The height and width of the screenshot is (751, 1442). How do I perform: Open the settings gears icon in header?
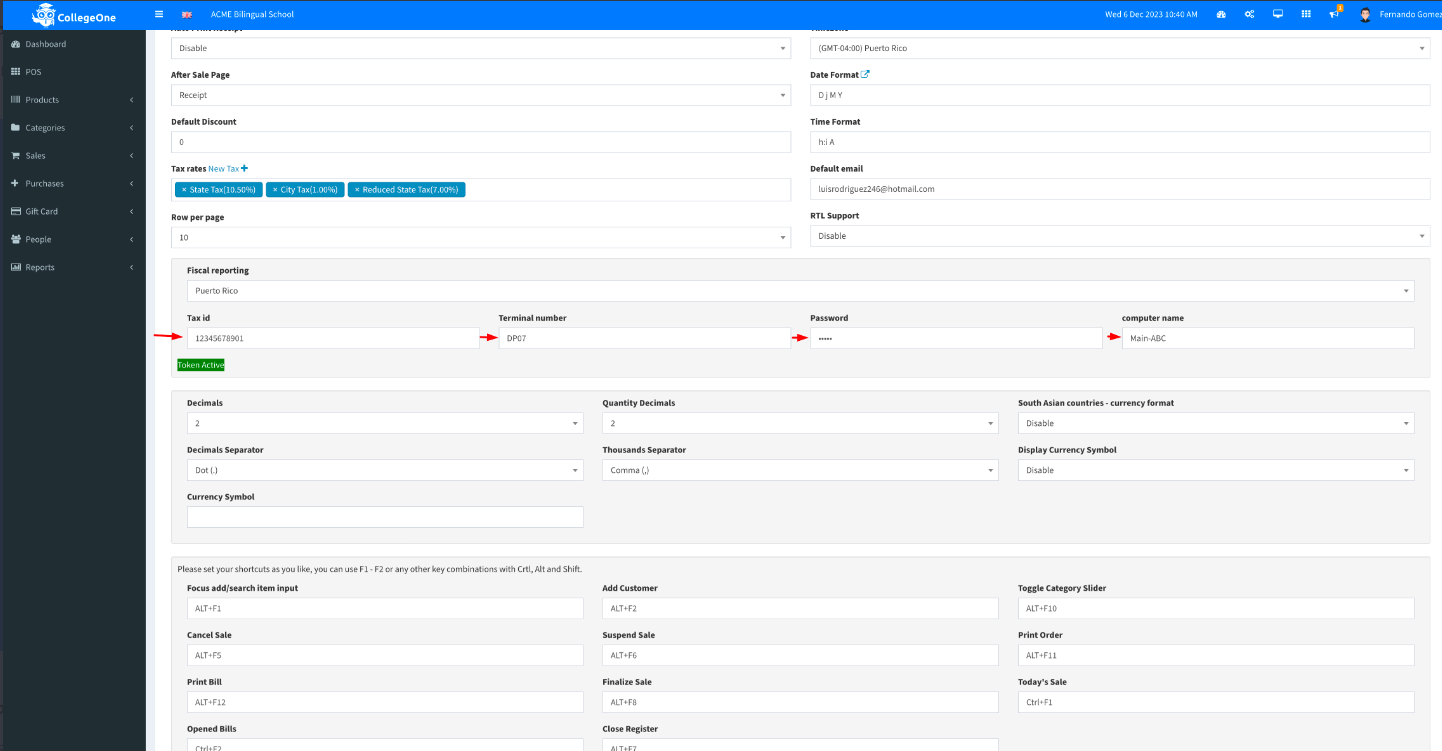(x=1250, y=15)
